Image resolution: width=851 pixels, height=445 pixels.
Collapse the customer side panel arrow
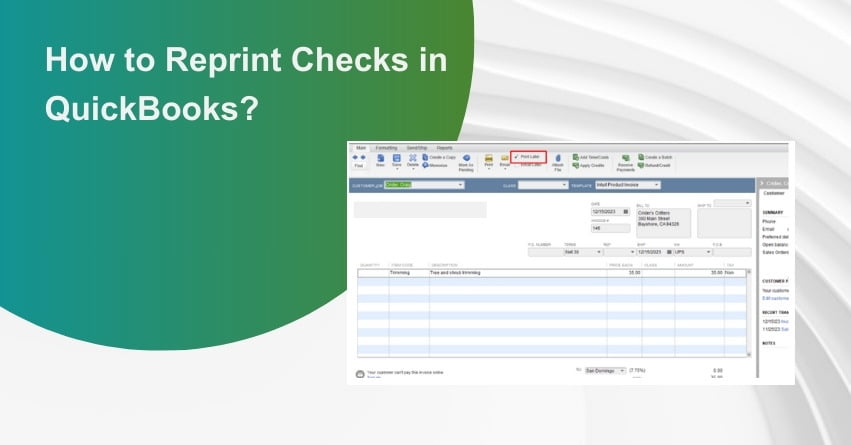[x=761, y=183]
